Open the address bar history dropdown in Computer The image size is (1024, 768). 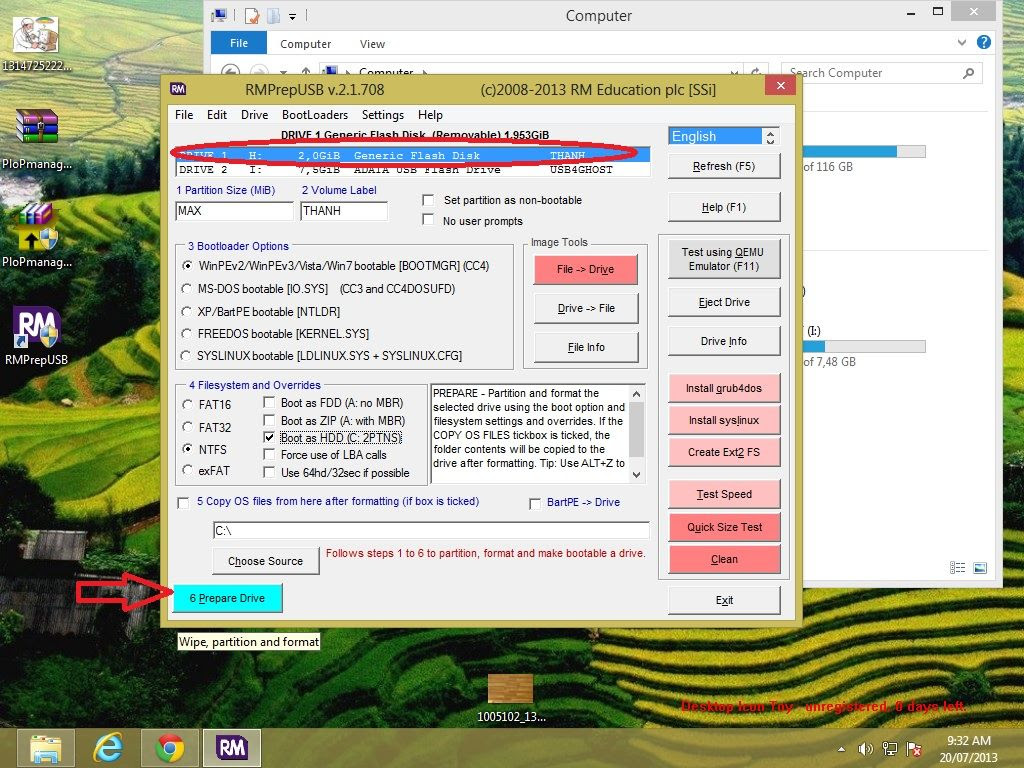735,72
